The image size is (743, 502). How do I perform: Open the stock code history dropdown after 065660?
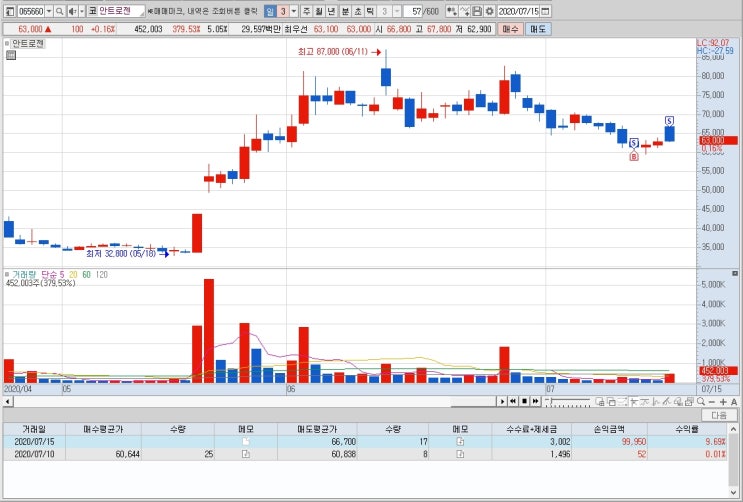tap(49, 11)
